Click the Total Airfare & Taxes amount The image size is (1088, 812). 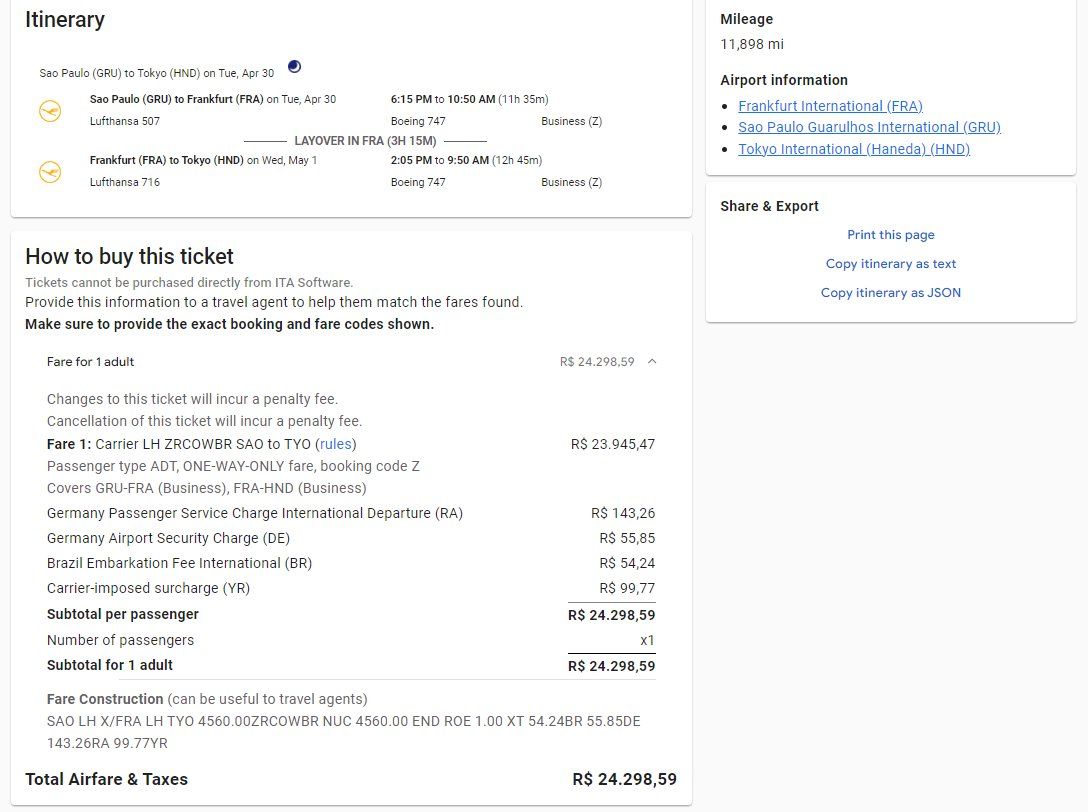(x=624, y=779)
